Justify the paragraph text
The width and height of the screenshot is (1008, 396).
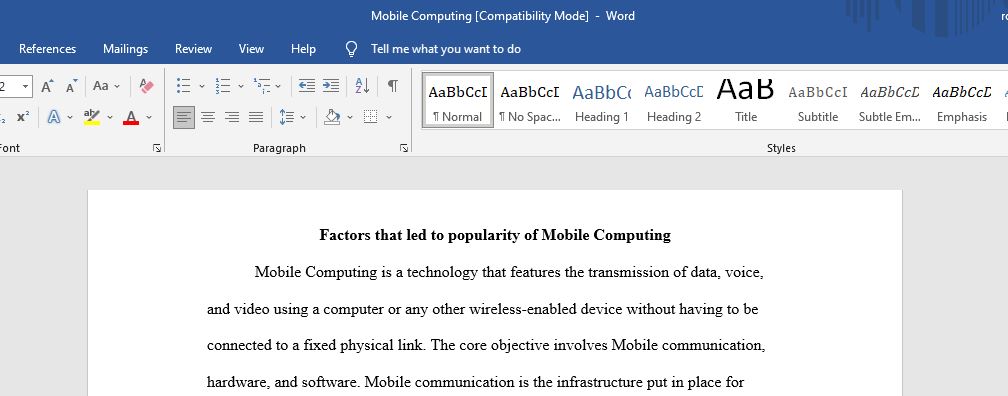tap(256, 117)
